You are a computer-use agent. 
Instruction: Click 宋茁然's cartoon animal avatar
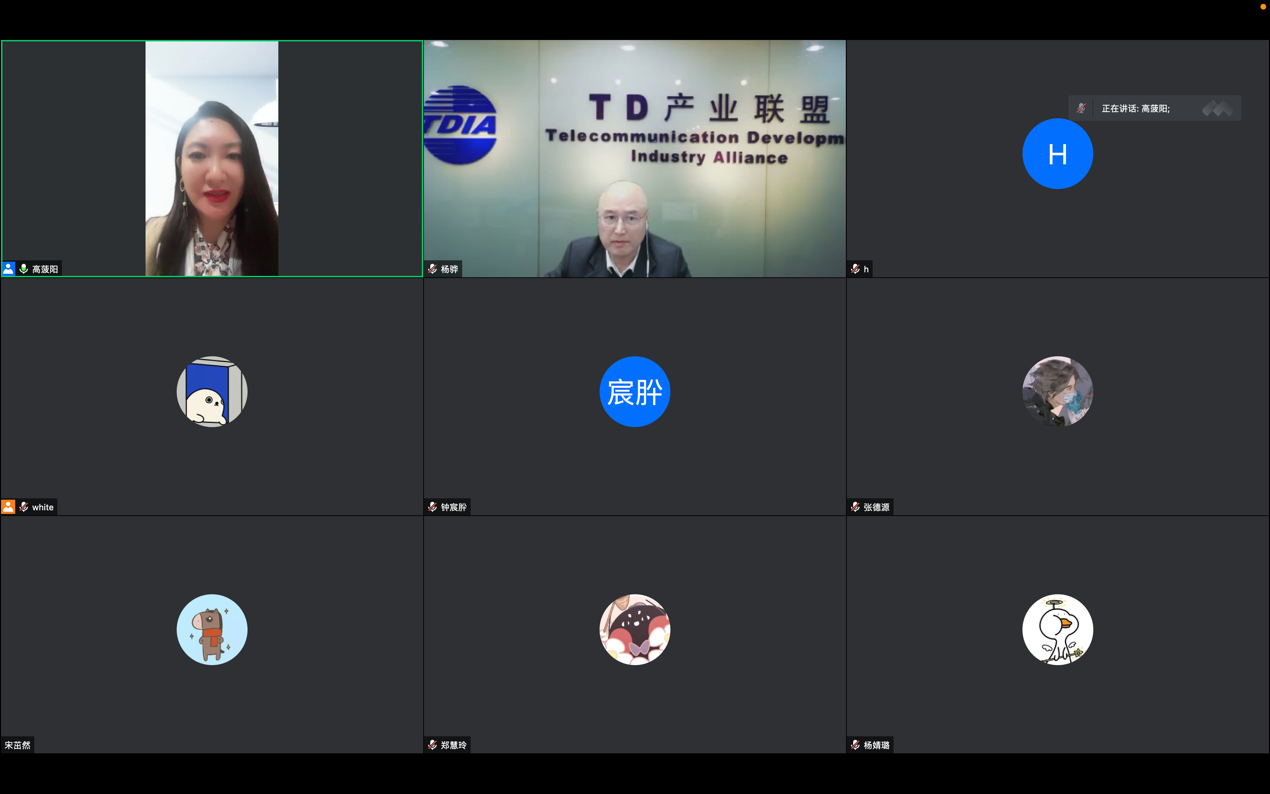(x=212, y=630)
